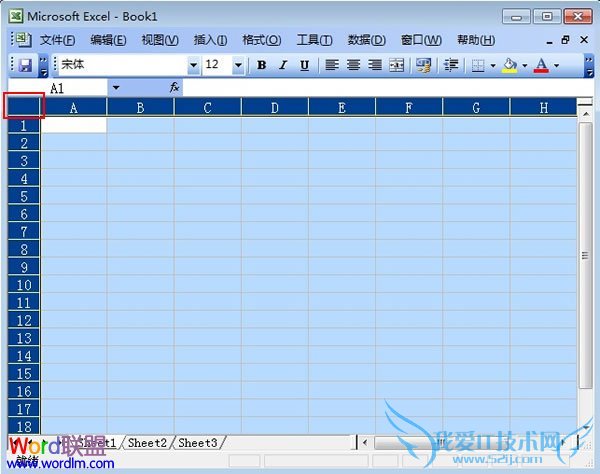Select column H header
The image size is (600, 474).
point(543,107)
